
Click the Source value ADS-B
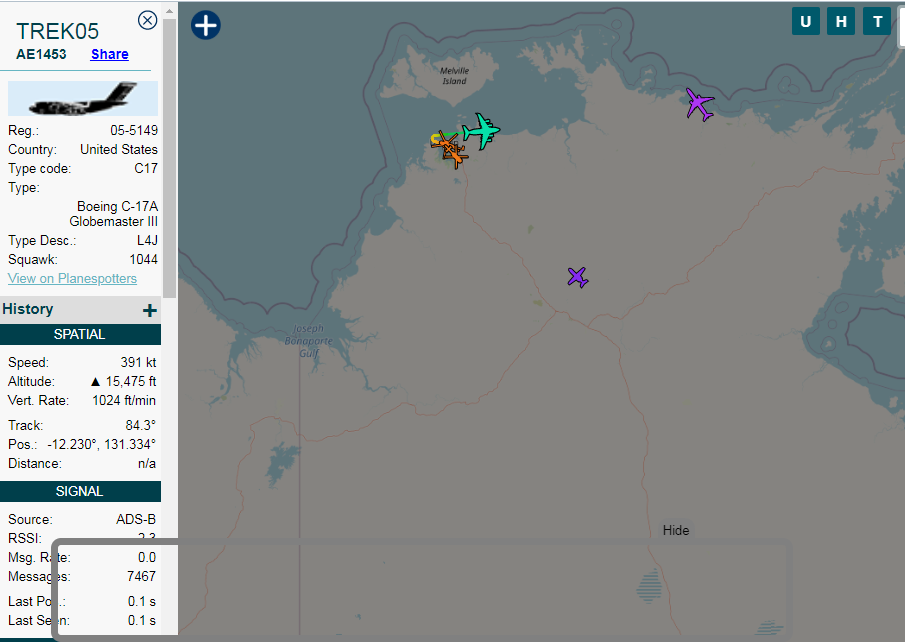(136, 520)
